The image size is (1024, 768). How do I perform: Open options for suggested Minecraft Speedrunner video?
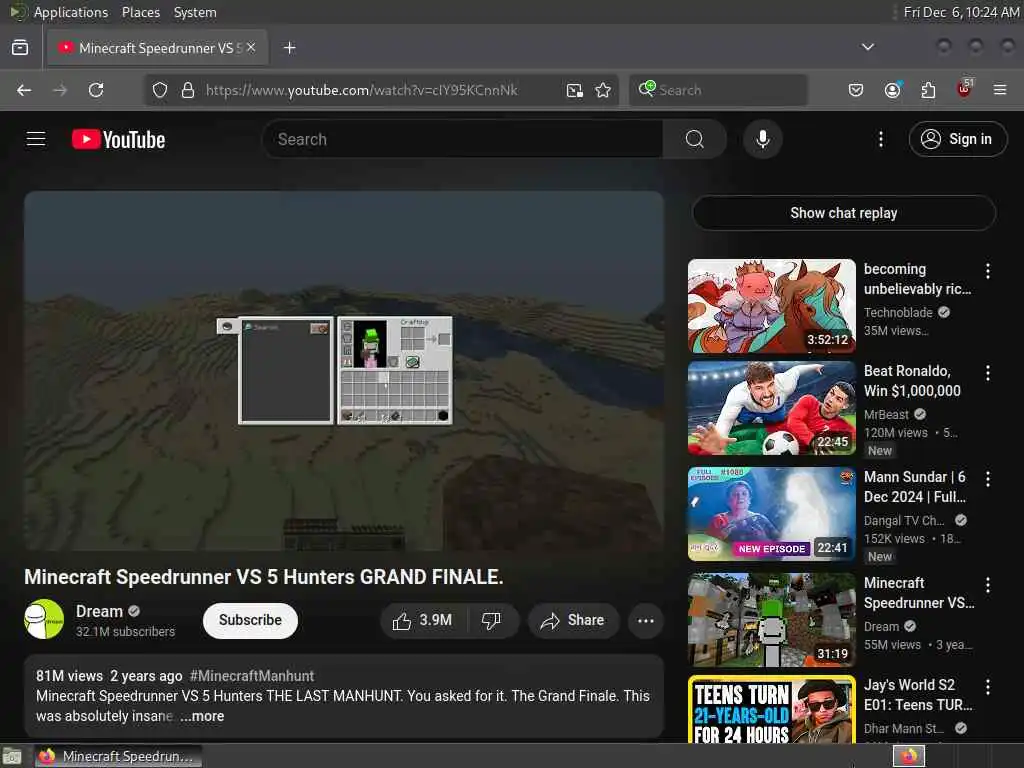point(987,584)
